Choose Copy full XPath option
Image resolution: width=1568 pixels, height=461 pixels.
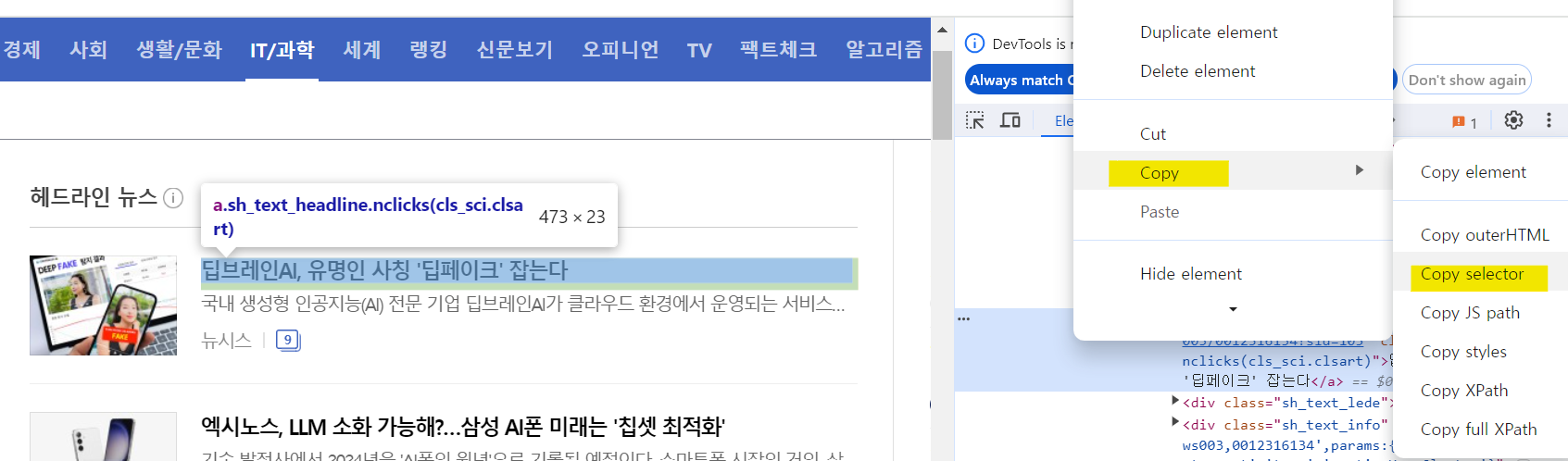(1480, 430)
